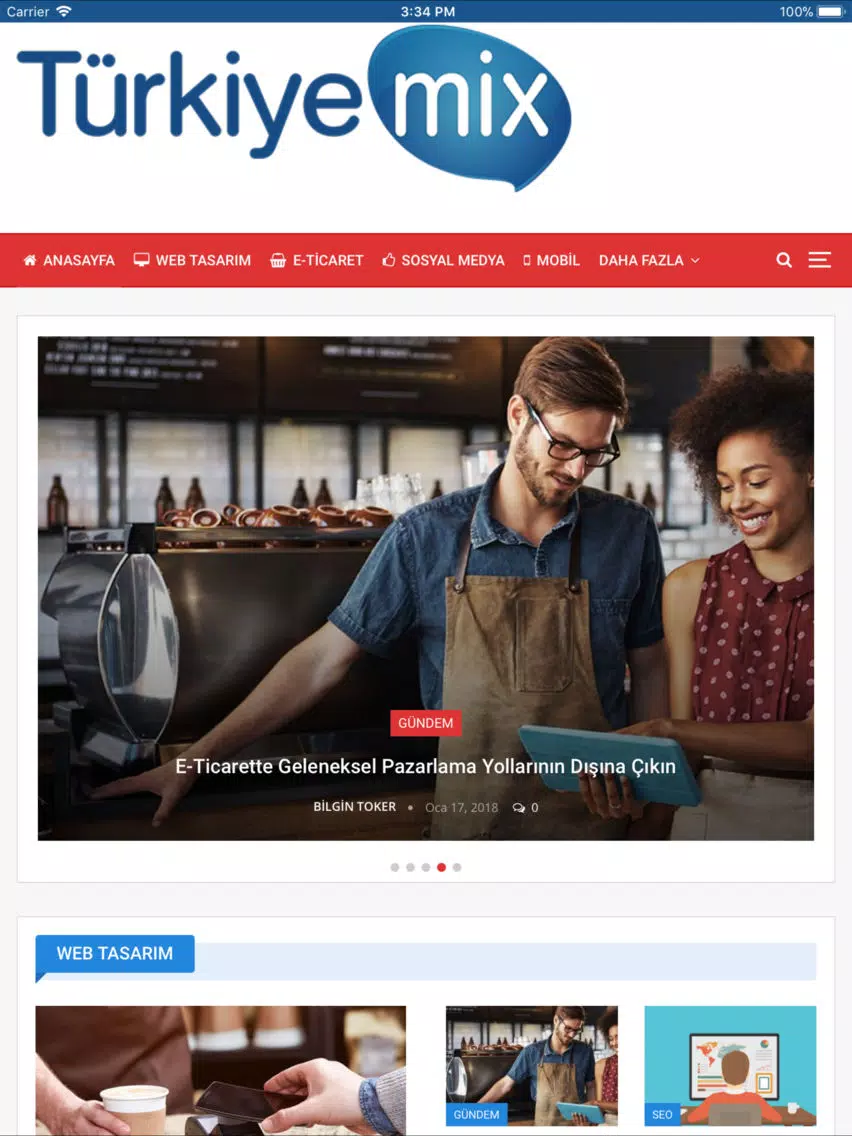Open the SEO tagged article thumbnail
The height and width of the screenshot is (1136, 852).
[x=730, y=1066]
